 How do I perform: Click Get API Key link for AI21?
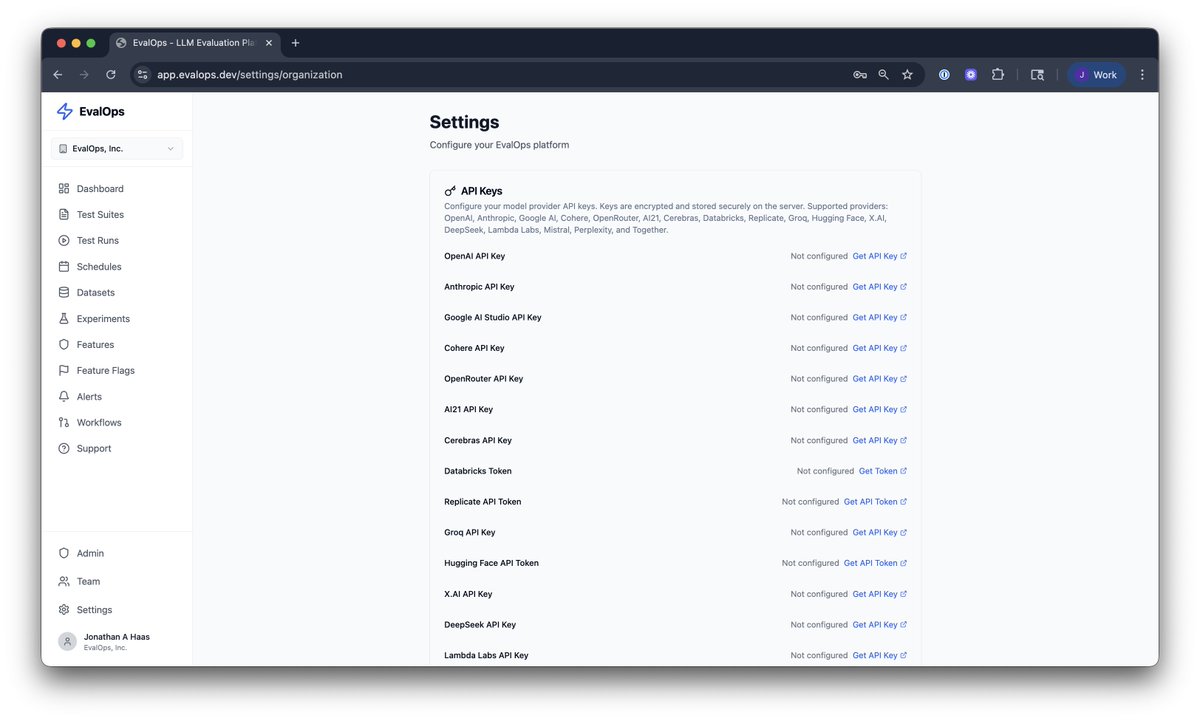pos(879,410)
